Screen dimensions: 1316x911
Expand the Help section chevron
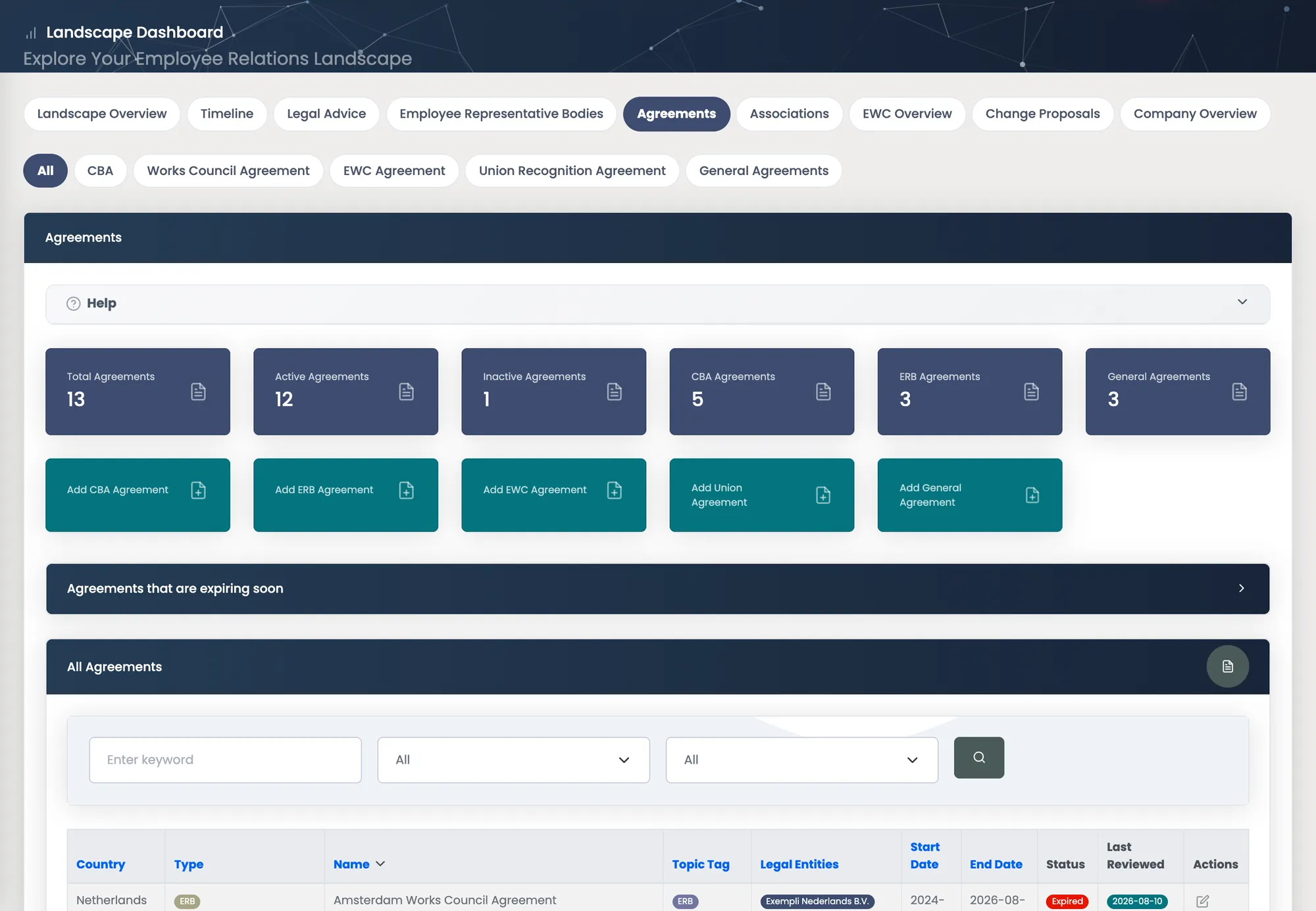tap(1242, 302)
